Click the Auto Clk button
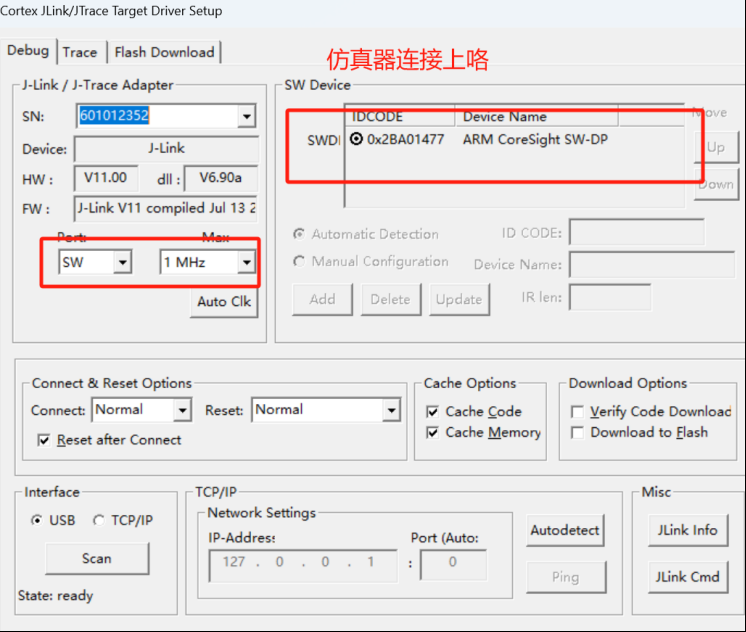This screenshot has width=746, height=632. (224, 302)
